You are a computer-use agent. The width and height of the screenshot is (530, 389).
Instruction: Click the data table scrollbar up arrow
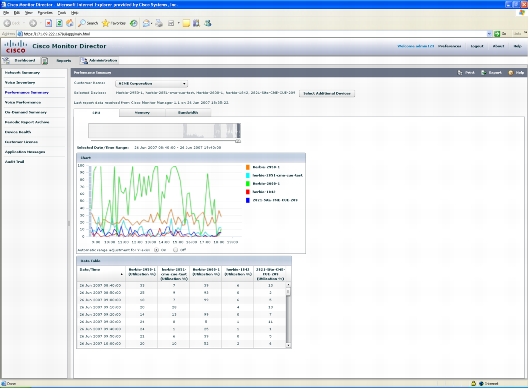click(288, 285)
